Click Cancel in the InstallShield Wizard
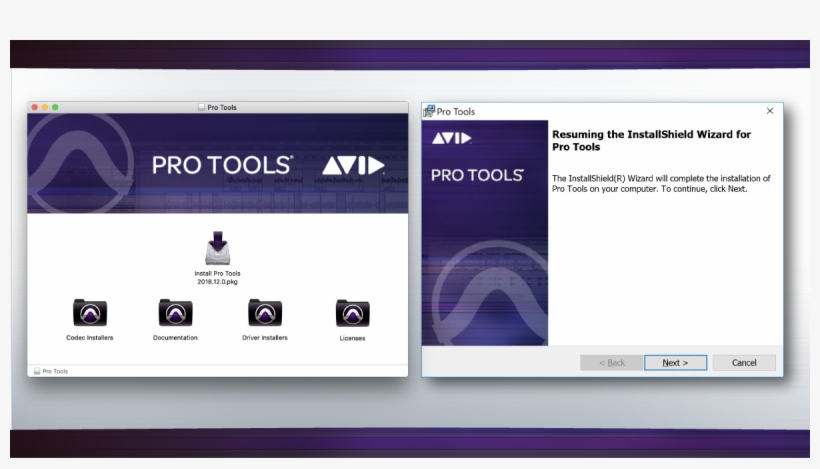 [744, 363]
